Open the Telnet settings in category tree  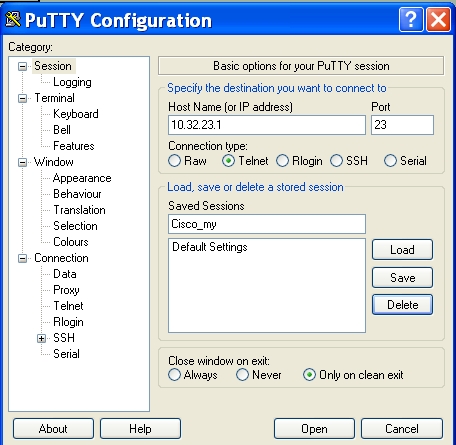click(68, 306)
